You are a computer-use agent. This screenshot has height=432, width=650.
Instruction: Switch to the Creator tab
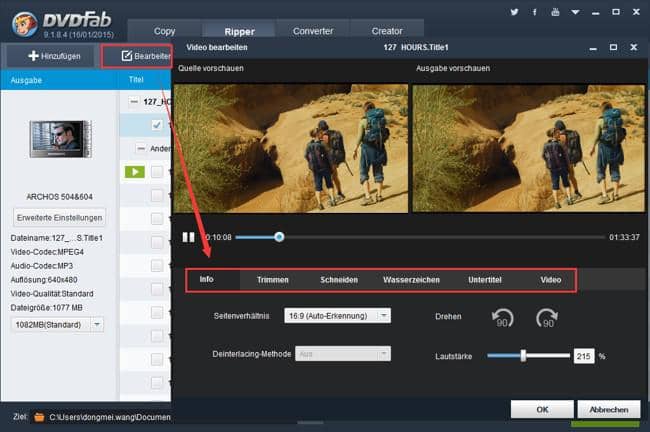point(387,31)
